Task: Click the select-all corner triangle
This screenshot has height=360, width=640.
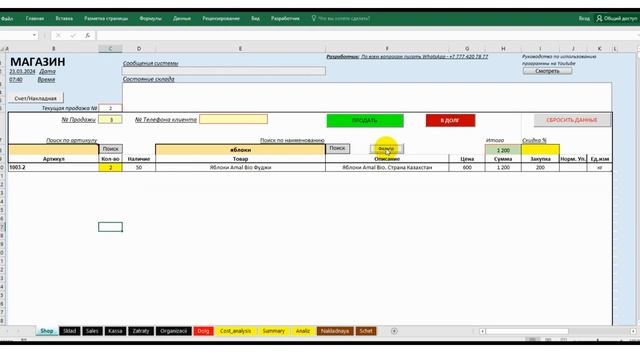Action: (x=2, y=49)
